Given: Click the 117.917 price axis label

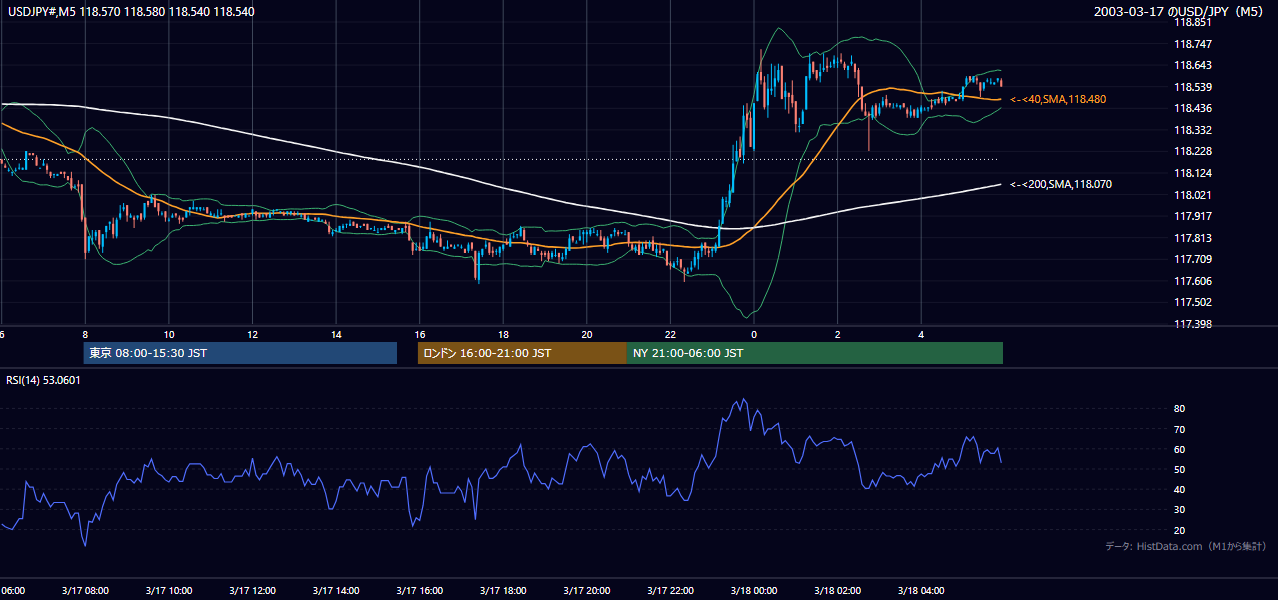Looking at the screenshot, I should tap(1194, 216).
